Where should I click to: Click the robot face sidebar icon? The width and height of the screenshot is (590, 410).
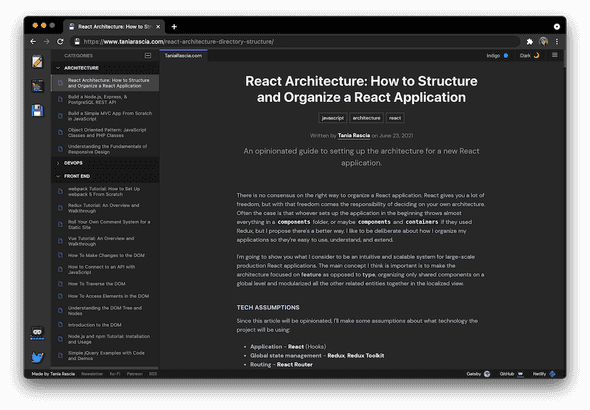click(37, 333)
